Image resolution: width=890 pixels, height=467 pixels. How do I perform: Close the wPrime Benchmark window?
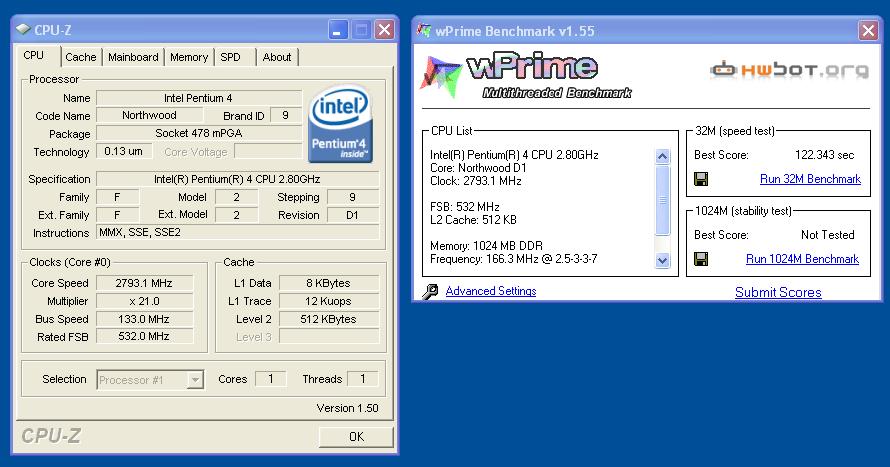(868, 30)
